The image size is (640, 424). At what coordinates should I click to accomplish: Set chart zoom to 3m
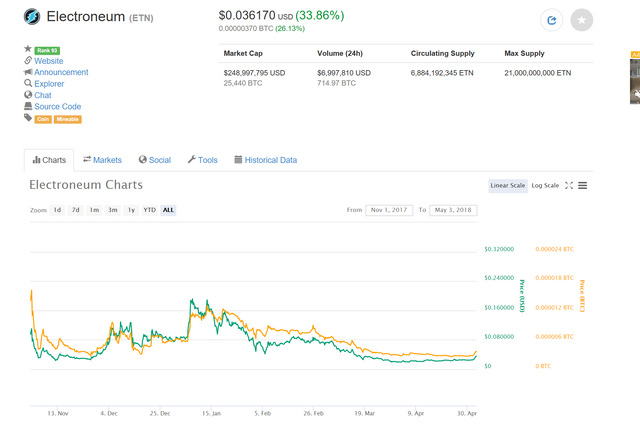(x=113, y=210)
